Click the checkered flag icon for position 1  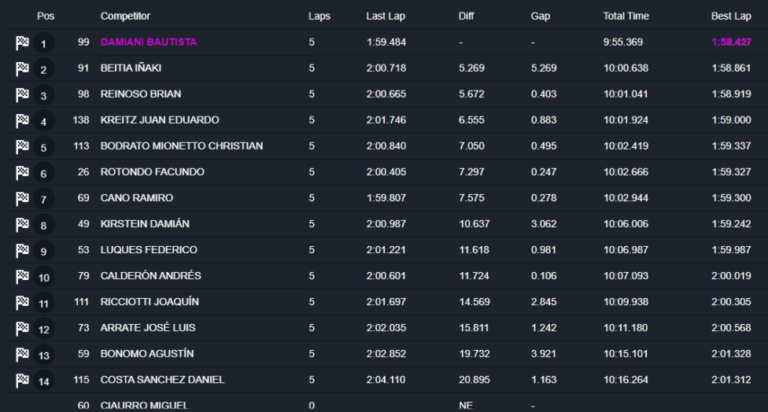click(22, 43)
